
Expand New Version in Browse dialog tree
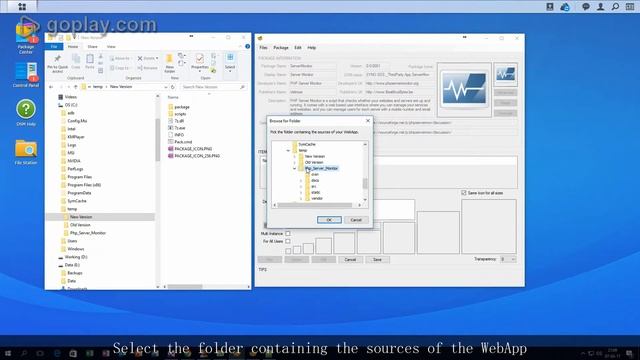[x=294, y=156]
